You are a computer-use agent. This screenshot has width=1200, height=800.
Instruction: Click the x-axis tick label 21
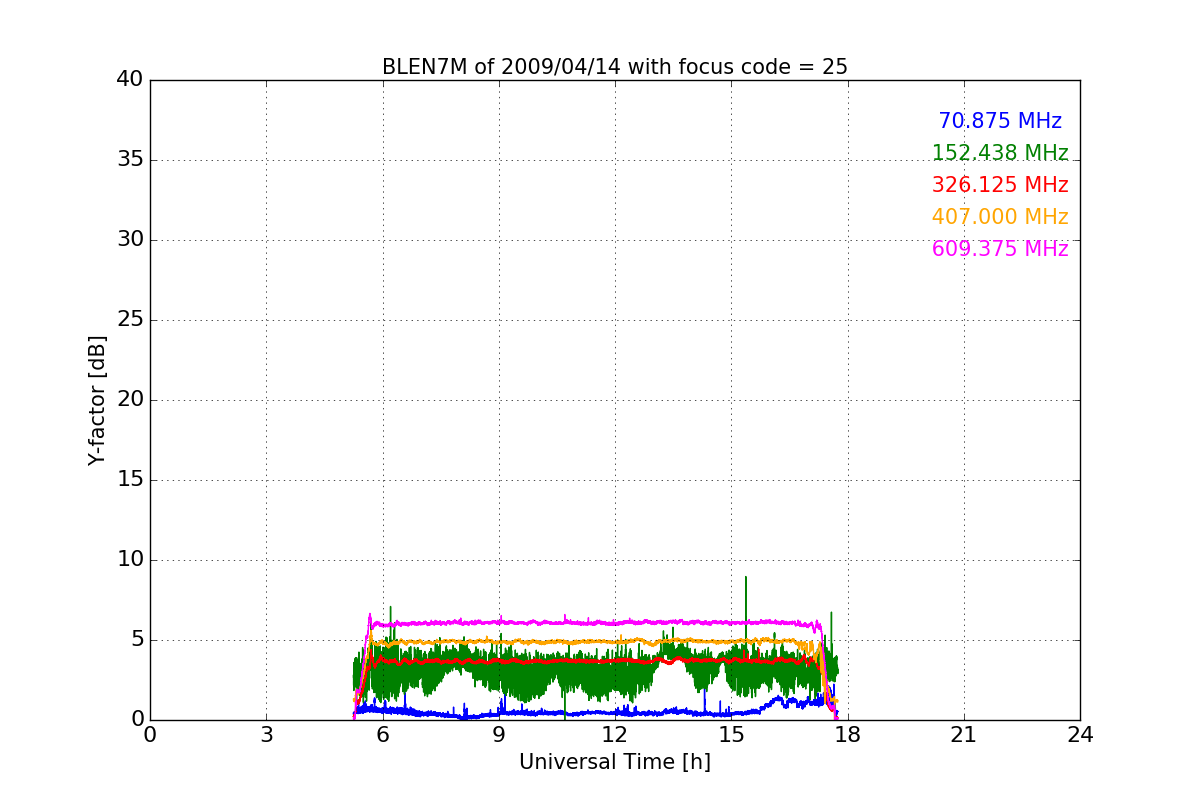tap(964, 735)
